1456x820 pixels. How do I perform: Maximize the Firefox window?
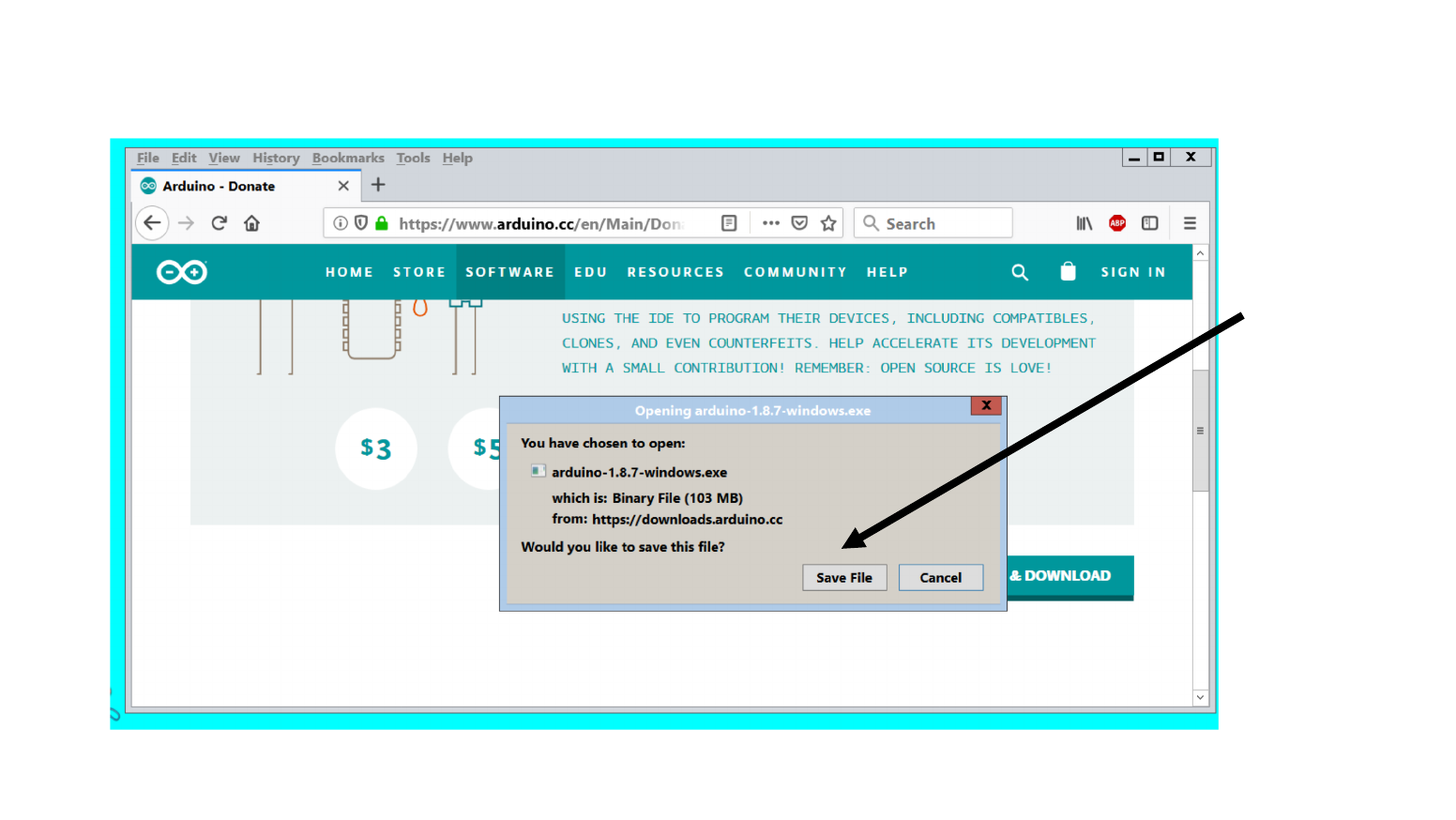pos(1159,158)
